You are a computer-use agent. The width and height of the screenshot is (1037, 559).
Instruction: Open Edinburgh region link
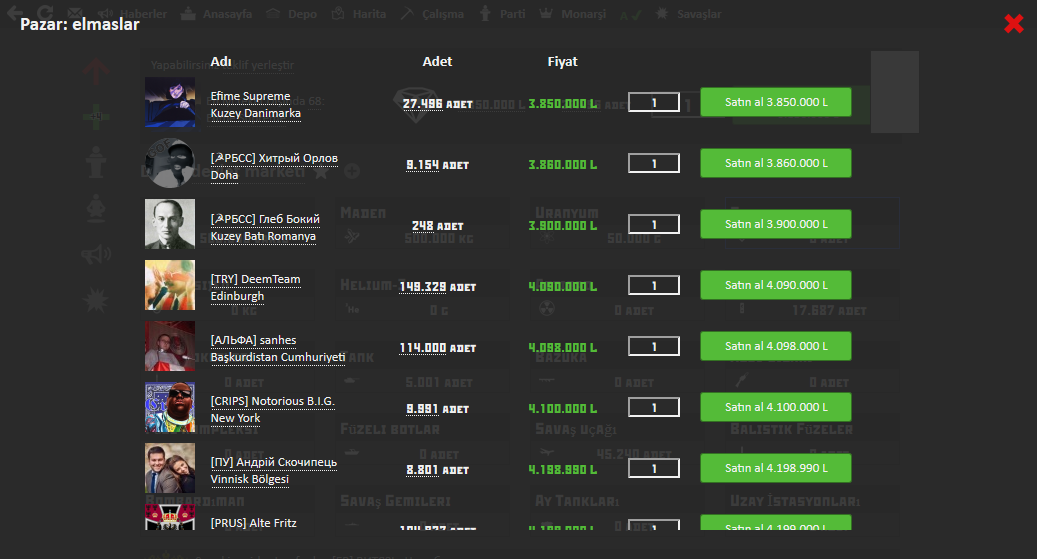click(x=237, y=297)
